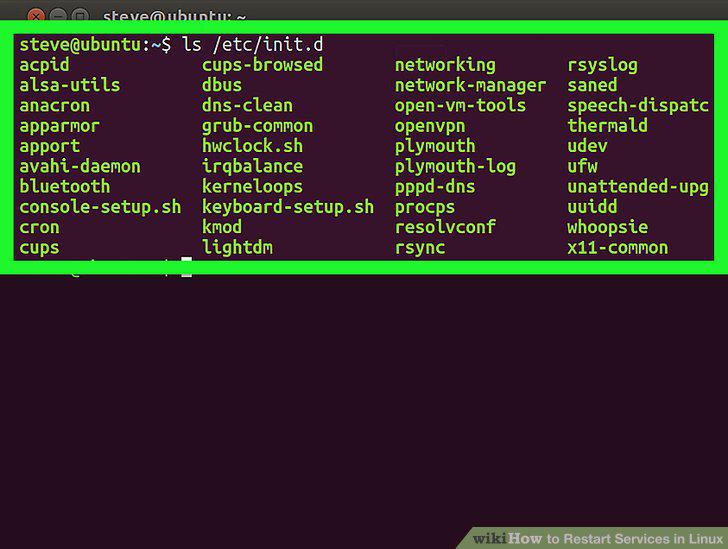Select the "apparmor" entry
Image resolution: width=728 pixels, height=549 pixels.
(59, 126)
